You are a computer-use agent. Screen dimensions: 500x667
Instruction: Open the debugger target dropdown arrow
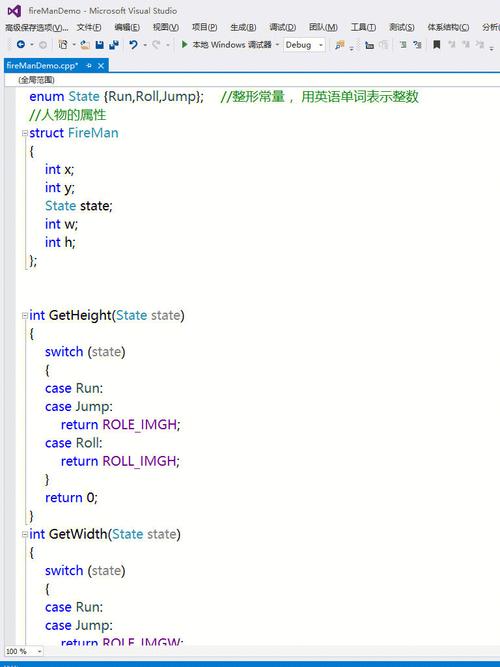(x=277, y=44)
